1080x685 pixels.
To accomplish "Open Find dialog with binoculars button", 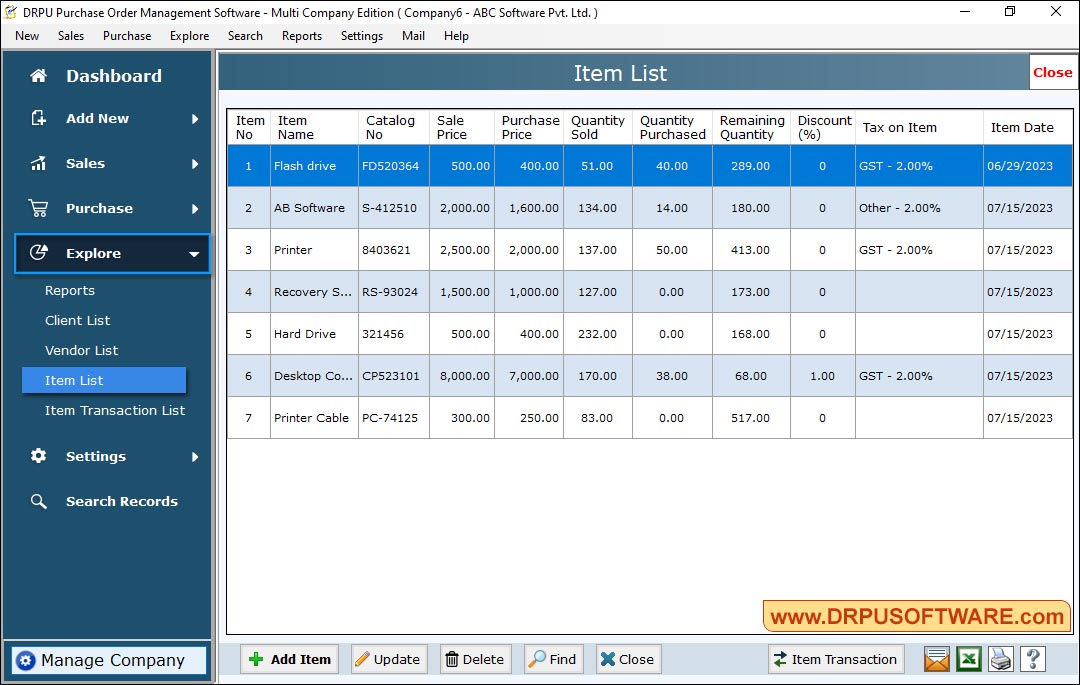I will point(553,659).
